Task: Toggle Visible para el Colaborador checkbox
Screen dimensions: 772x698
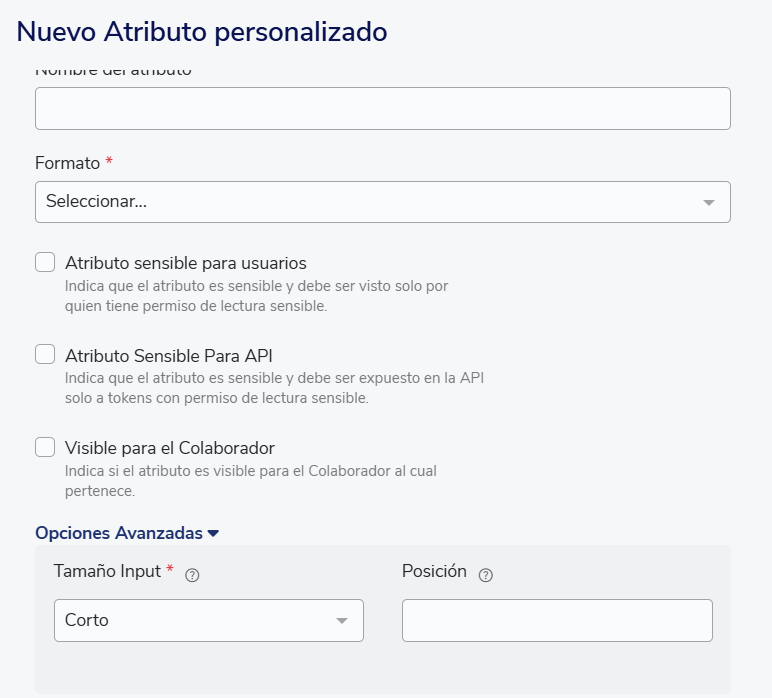Action: 45,447
